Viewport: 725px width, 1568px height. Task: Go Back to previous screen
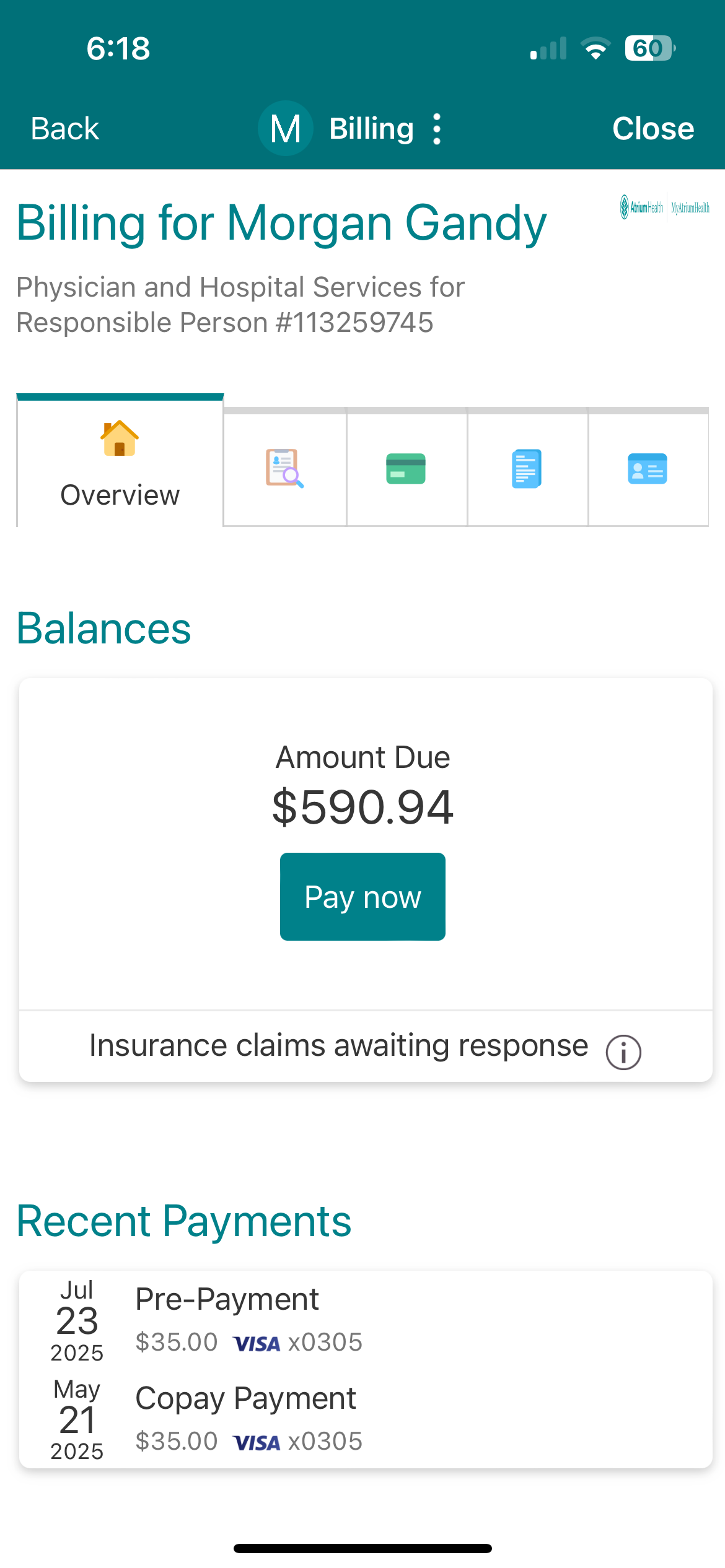pos(65,129)
